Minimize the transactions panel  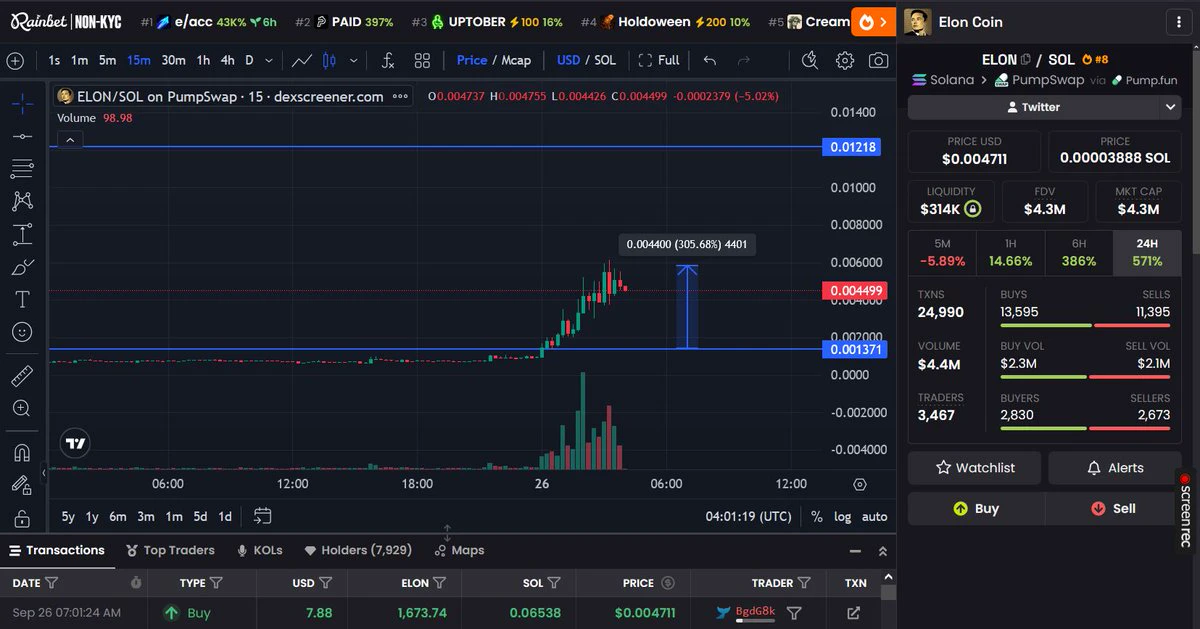[x=855, y=551]
